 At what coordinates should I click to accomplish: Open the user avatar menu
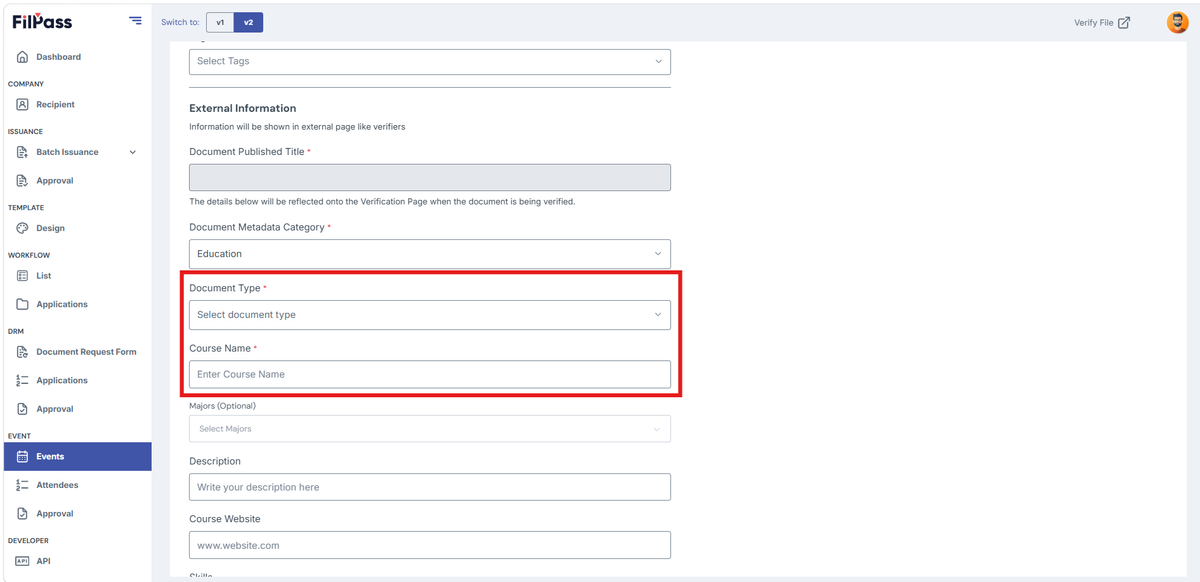(x=1177, y=22)
